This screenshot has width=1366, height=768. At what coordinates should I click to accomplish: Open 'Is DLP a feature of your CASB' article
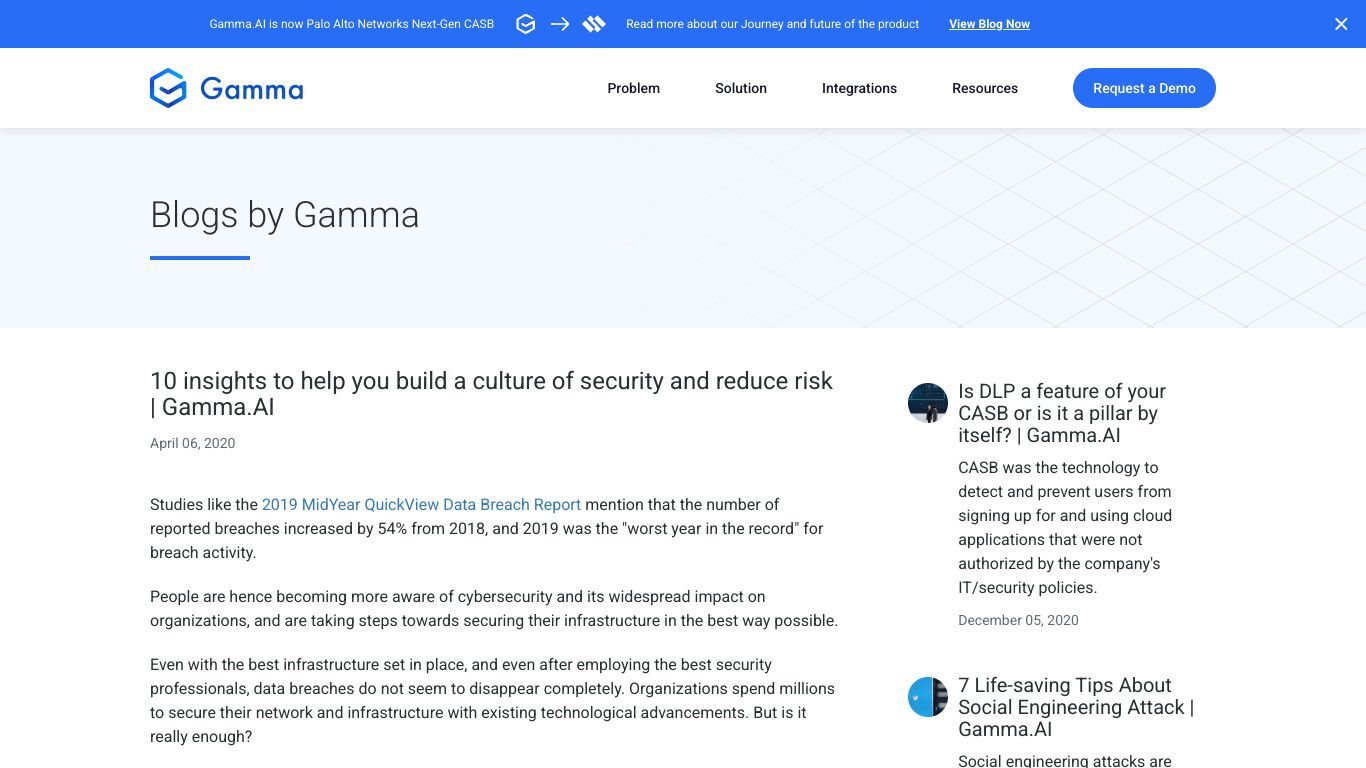pyautogui.click(x=1062, y=413)
